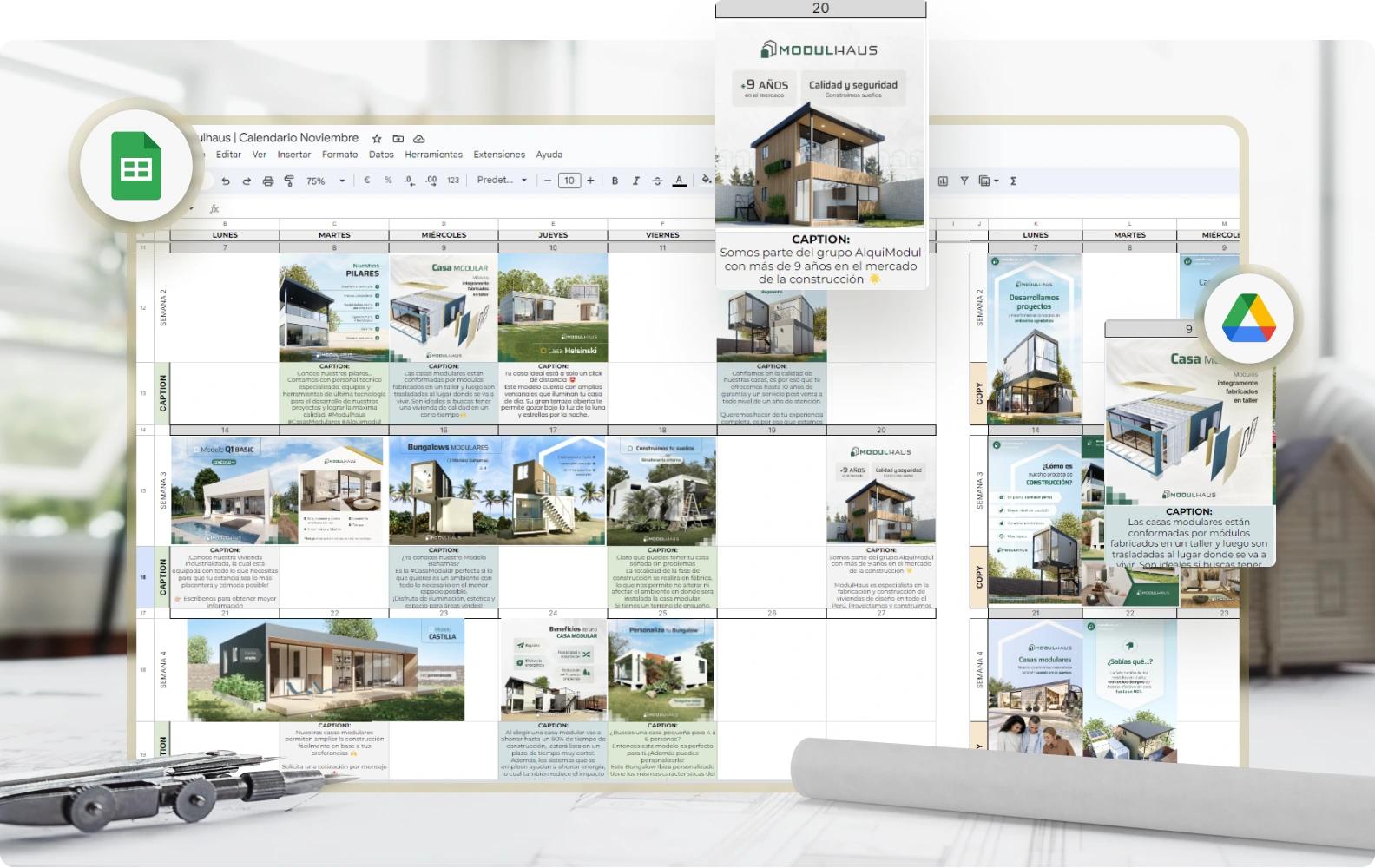The width and height of the screenshot is (1375, 868).
Task: Select the VIERNES header cell
Action: pos(662,235)
